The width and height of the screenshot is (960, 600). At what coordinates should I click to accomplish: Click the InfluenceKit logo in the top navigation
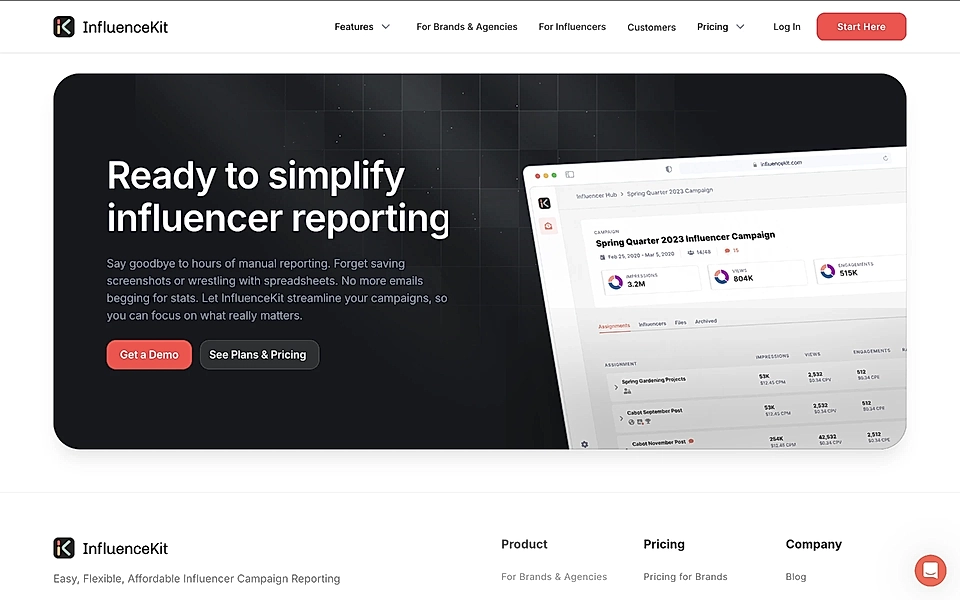[110, 26]
